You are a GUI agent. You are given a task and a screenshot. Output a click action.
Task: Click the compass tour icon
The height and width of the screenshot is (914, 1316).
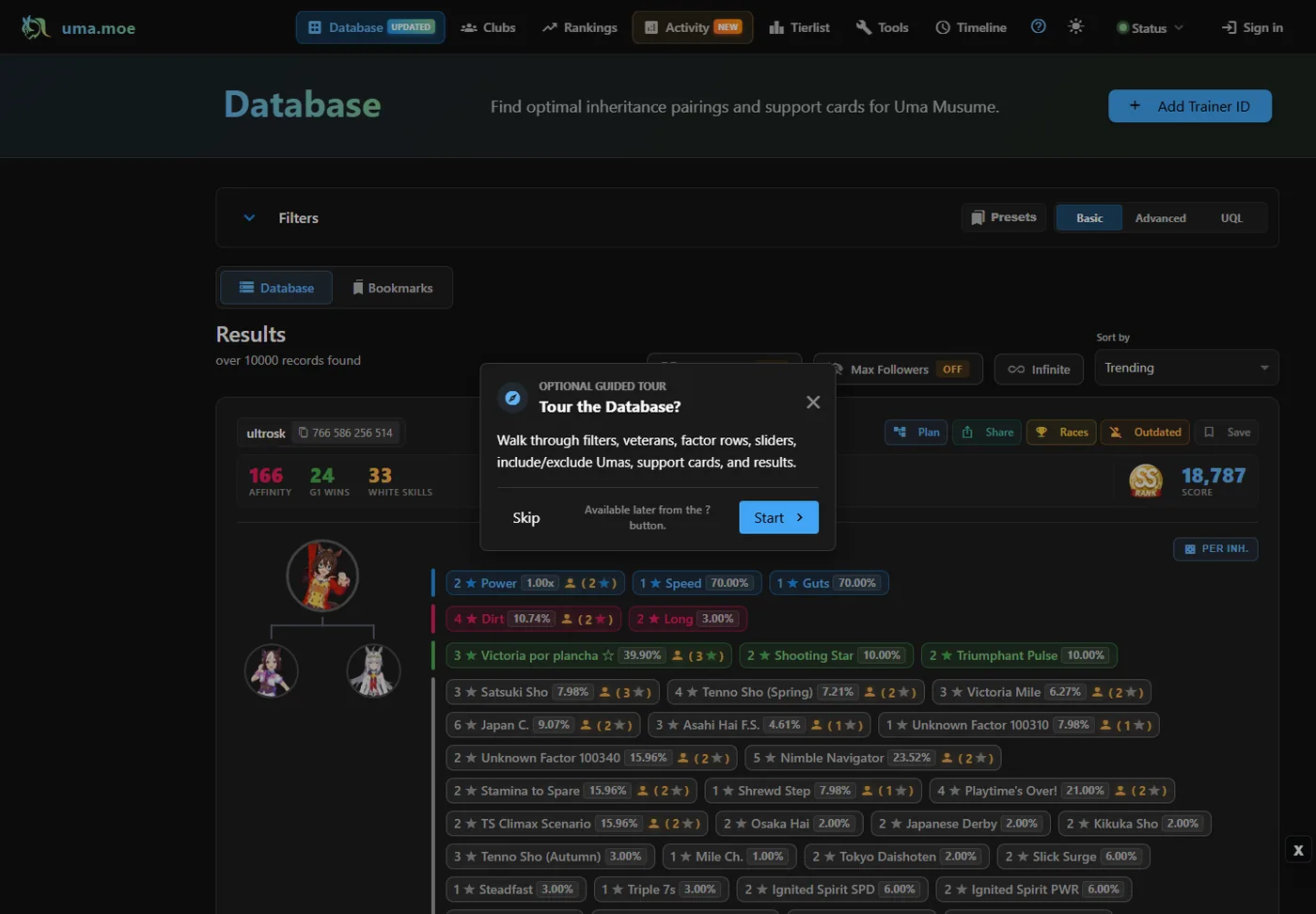click(x=512, y=398)
